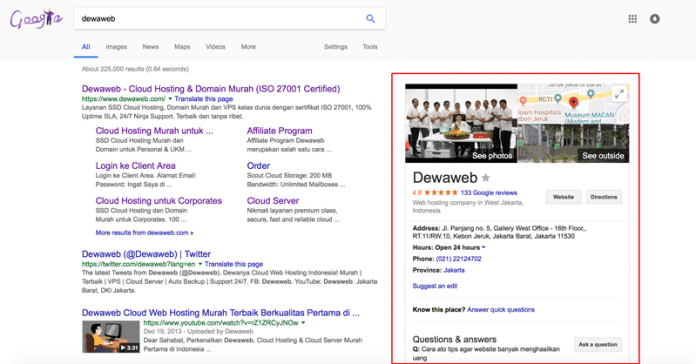The height and width of the screenshot is (364, 696).
Task: Click the Directions button
Action: point(604,197)
